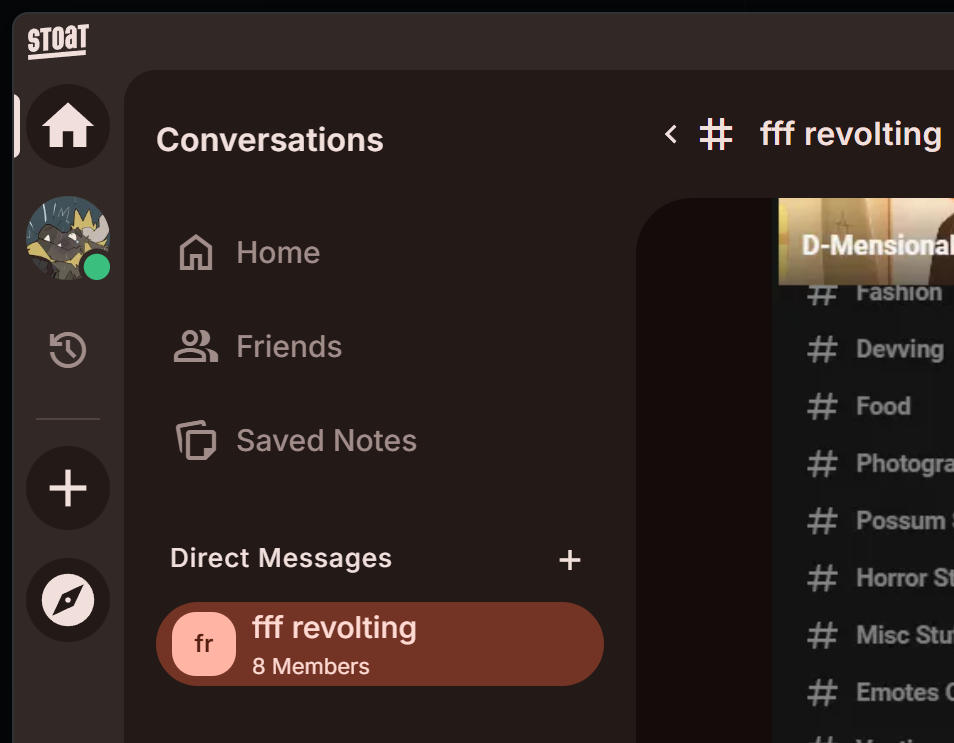Open the history clock icon

pyautogui.click(x=68, y=350)
